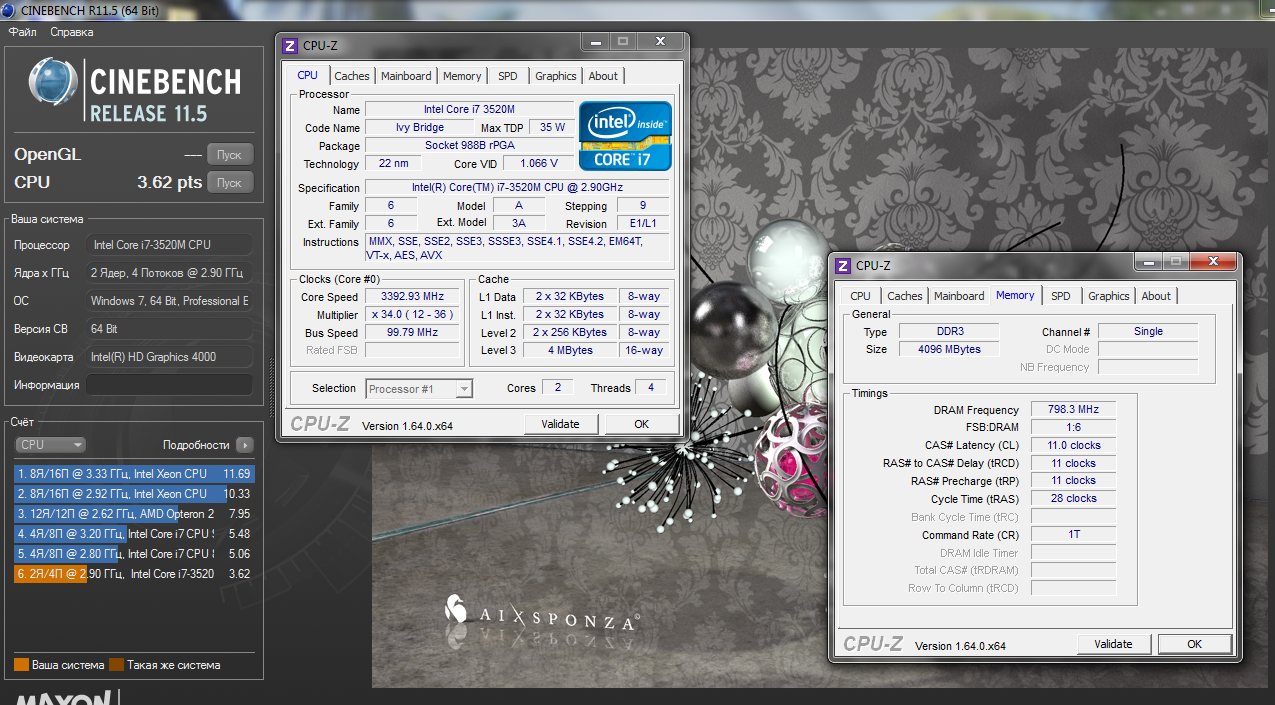Click the Multiplier value x 34.0 ( 12 - 36 )
This screenshot has height=705, width=1275.
[x=412, y=315]
